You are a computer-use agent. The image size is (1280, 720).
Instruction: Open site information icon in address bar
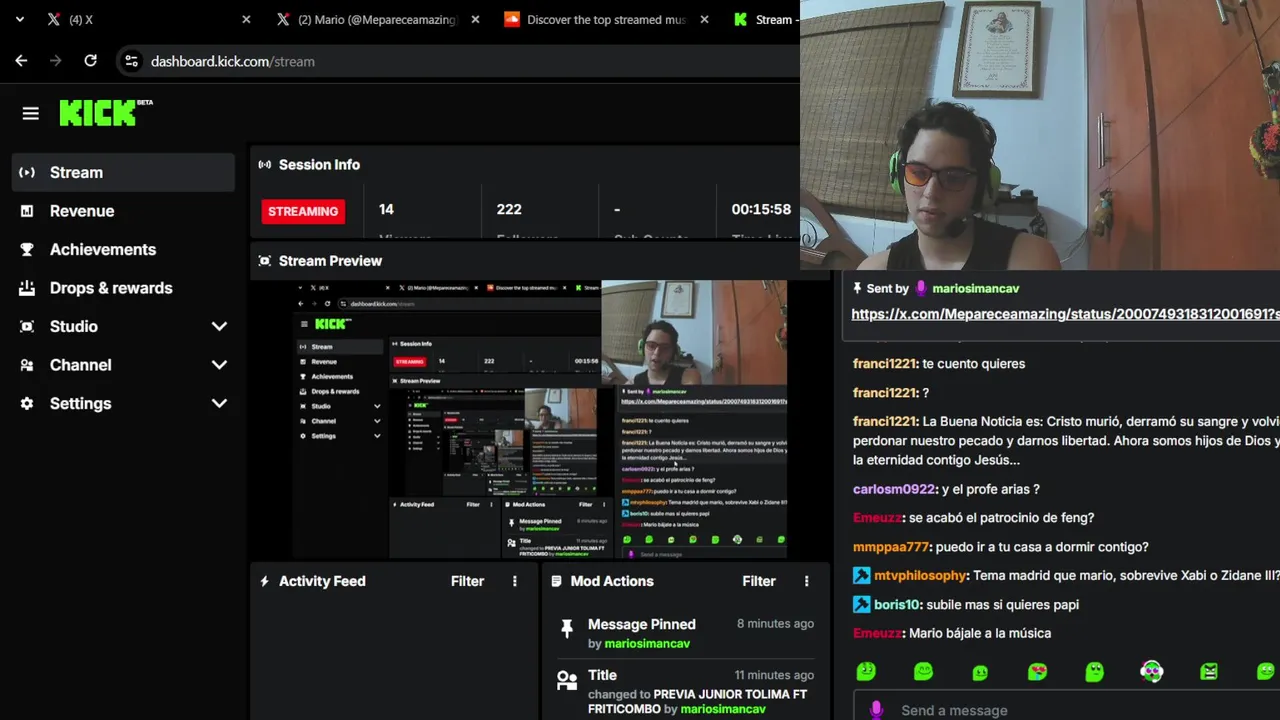pos(131,61)
